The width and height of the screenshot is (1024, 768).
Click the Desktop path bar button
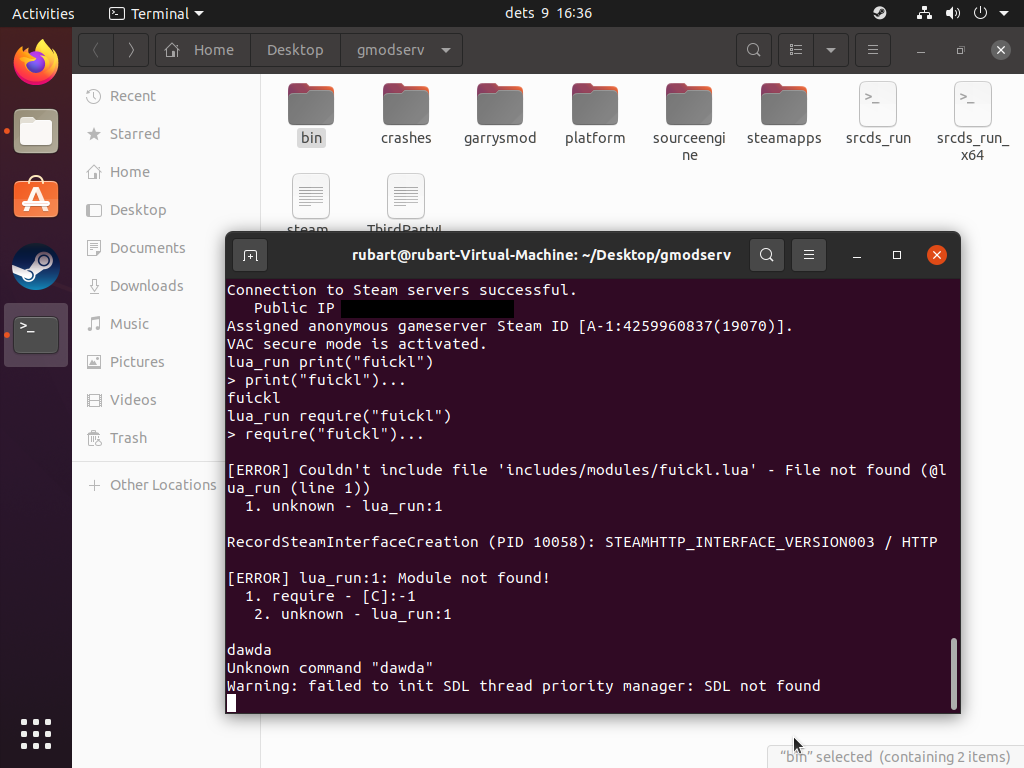(x=295, y=50)
